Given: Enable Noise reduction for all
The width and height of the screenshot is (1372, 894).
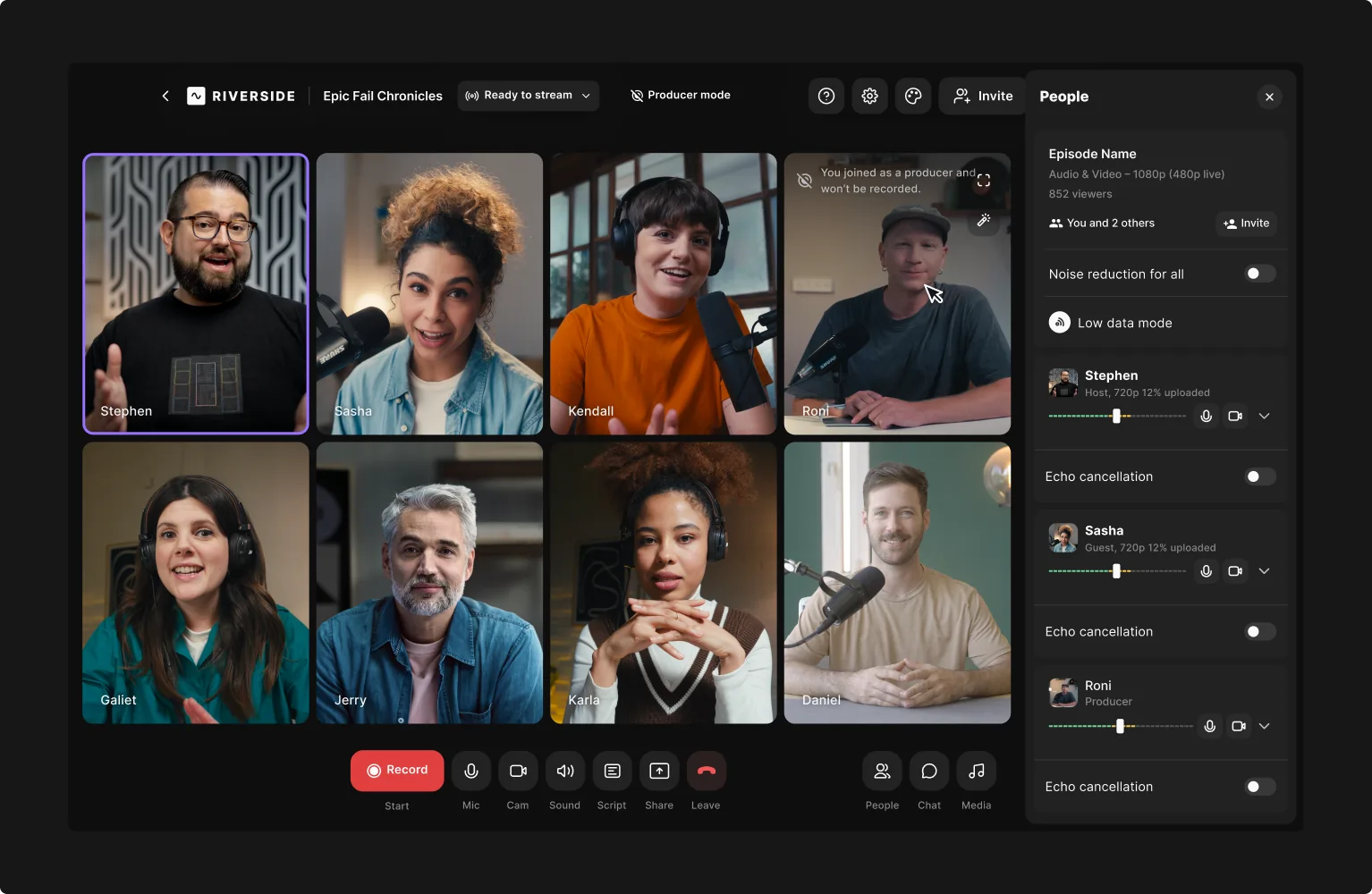Looking at the screenshot, I should coord(1260,274).
